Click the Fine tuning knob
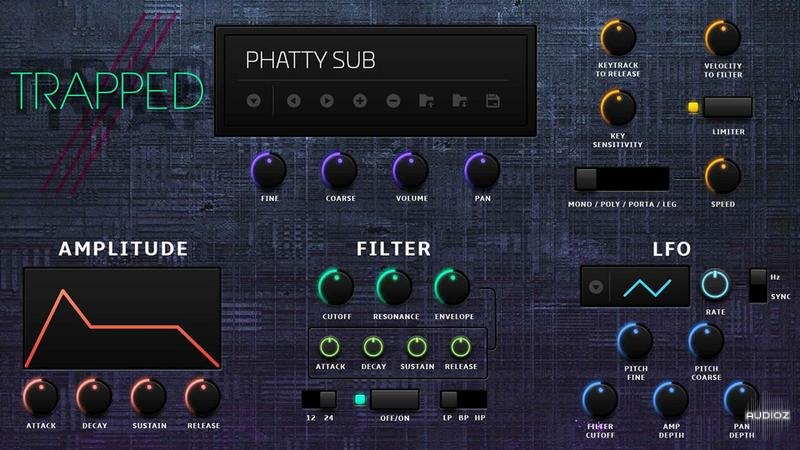The width and height of the screenshot is (800, 450). [269, 171]
